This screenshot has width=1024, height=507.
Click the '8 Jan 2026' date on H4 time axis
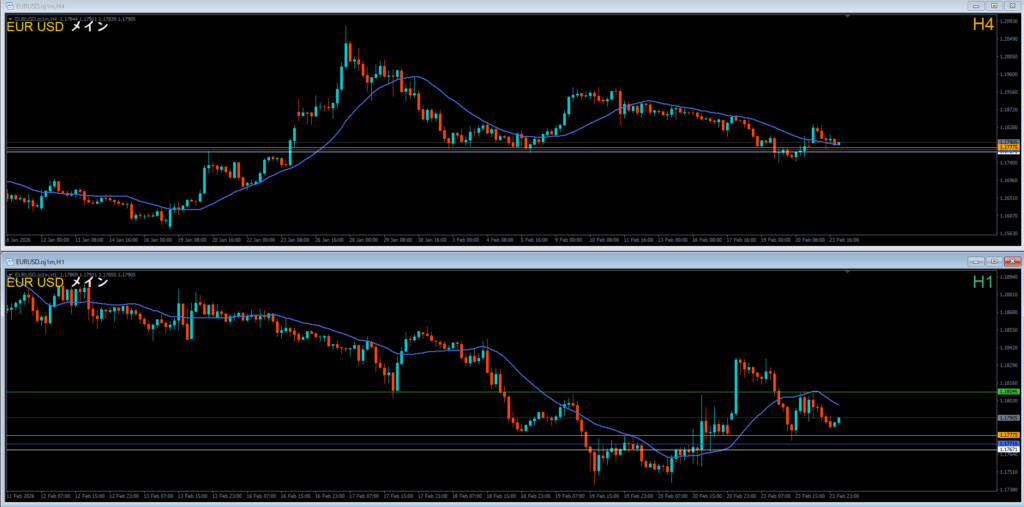coord(17,240)
